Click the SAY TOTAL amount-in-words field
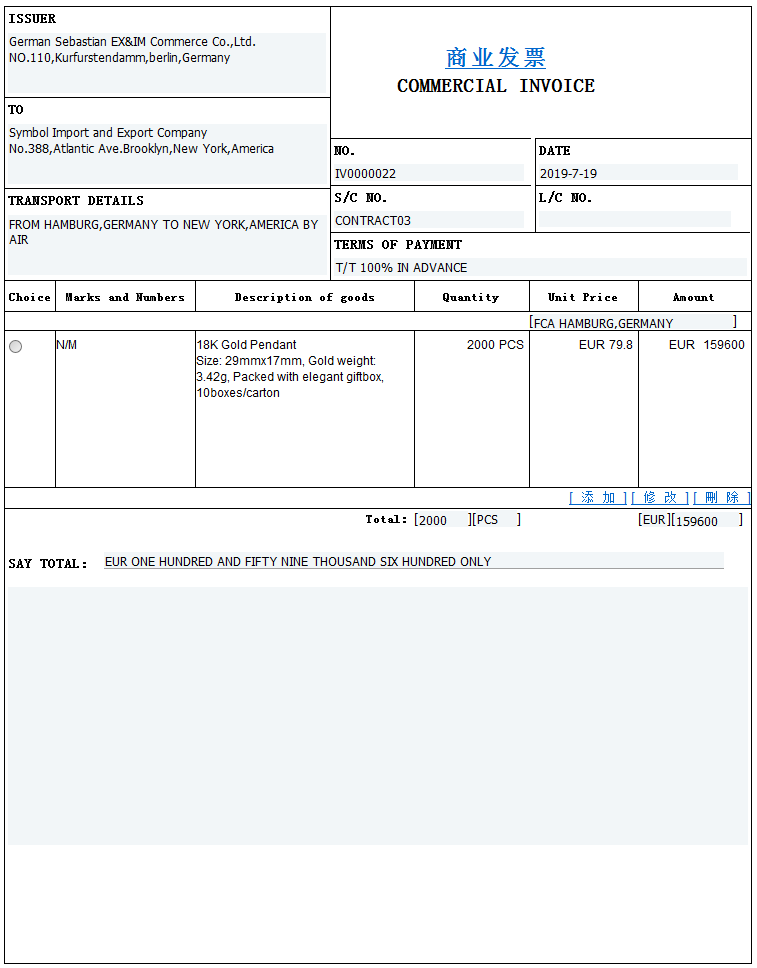 tap(413, 562)
